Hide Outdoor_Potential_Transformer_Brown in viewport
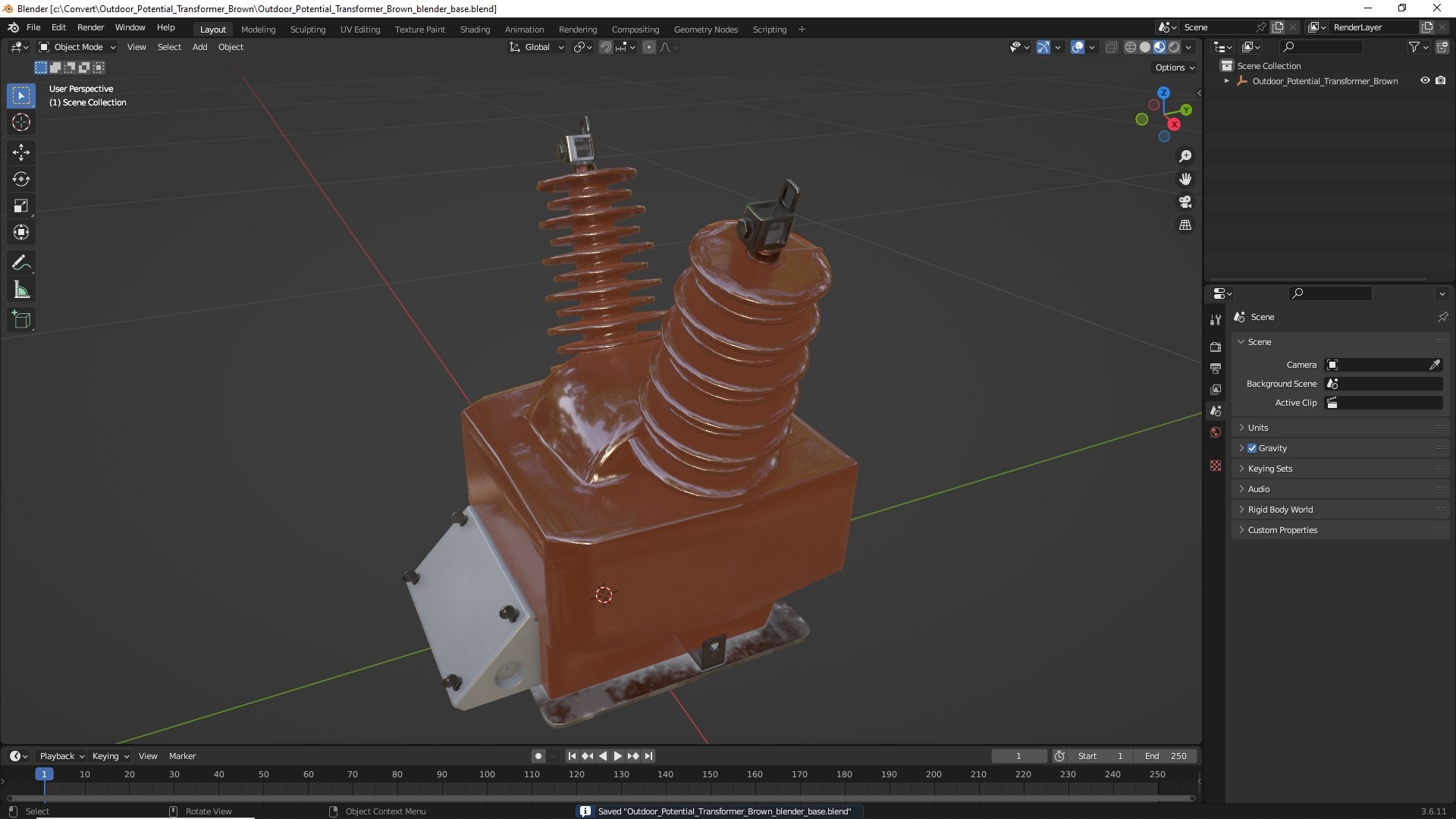The image size is (1456, 819). [1425, 80]
